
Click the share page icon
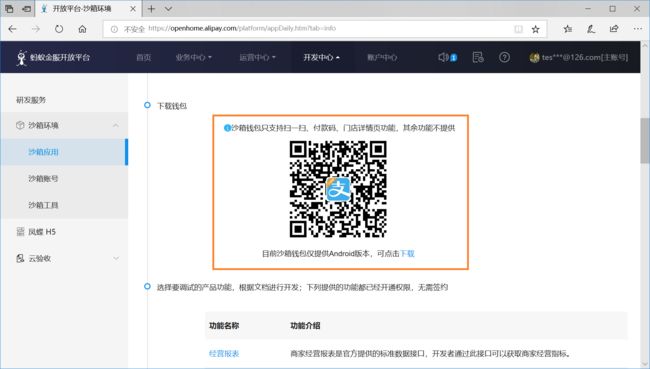point(614,29)
